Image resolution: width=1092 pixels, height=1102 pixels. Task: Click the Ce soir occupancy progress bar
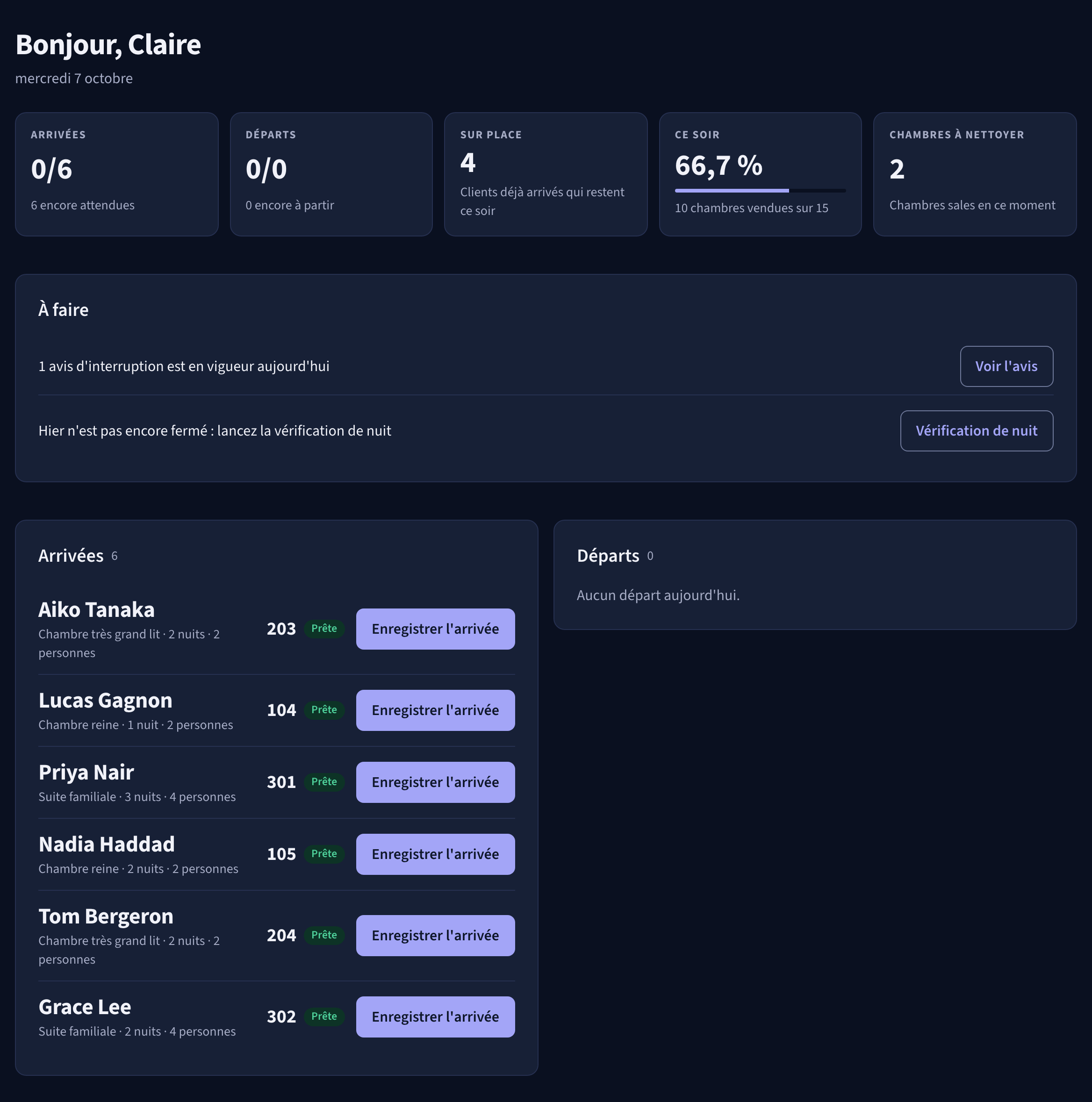click(760, 191)
